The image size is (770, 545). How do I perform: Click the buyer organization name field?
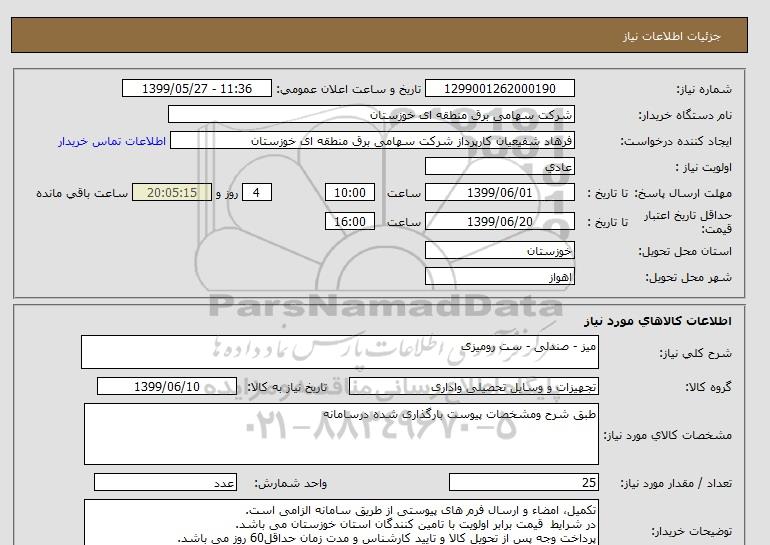coord(501,115)
